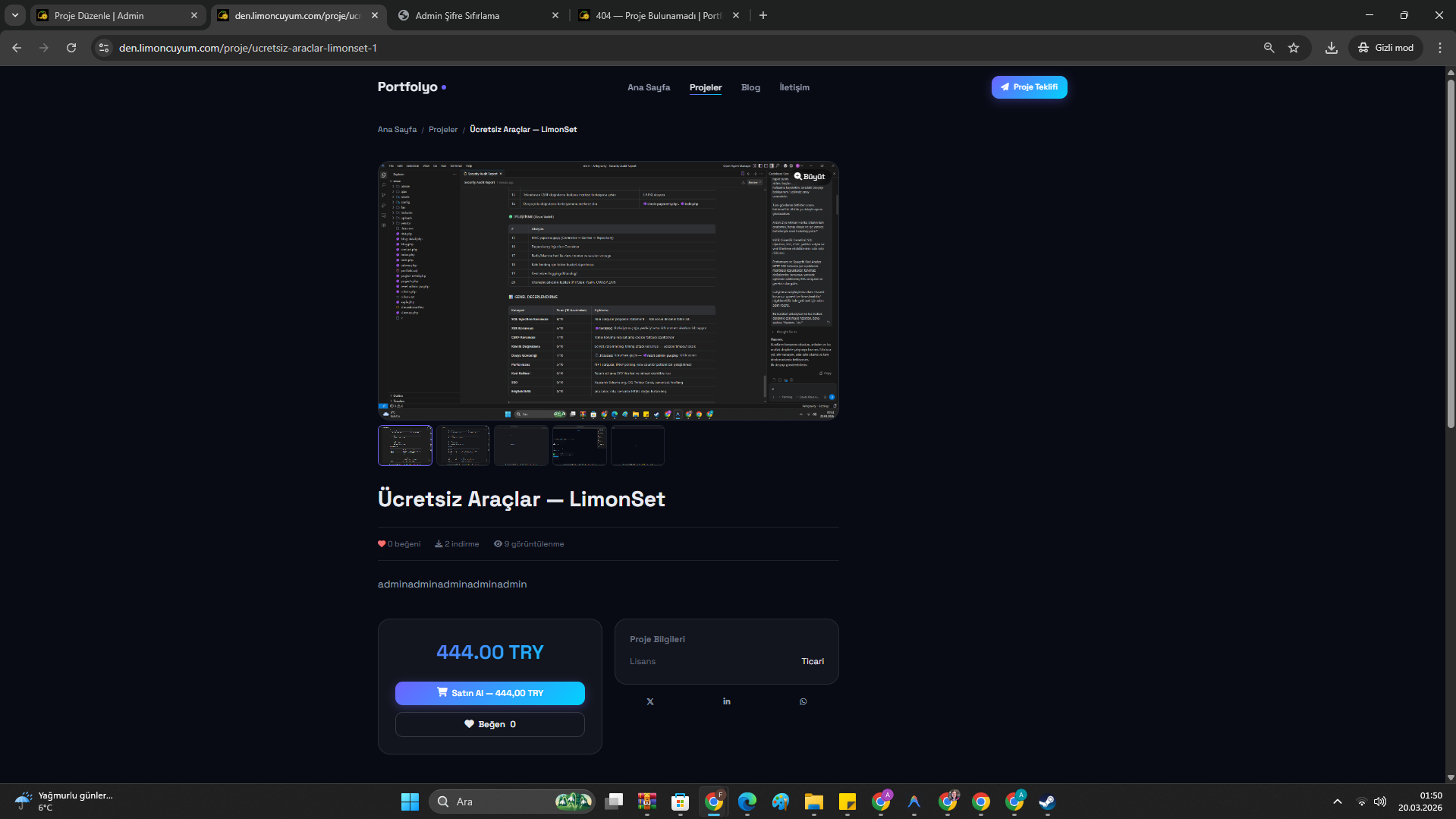Viewport: 1456px width, 819px height.
Task: Click the Proje Teklifi button
Action: pyautogui.click(x=1029, y=87)
